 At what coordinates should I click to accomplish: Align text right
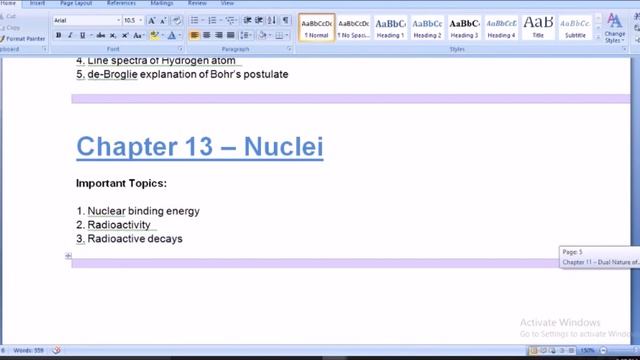click(219, 36)
